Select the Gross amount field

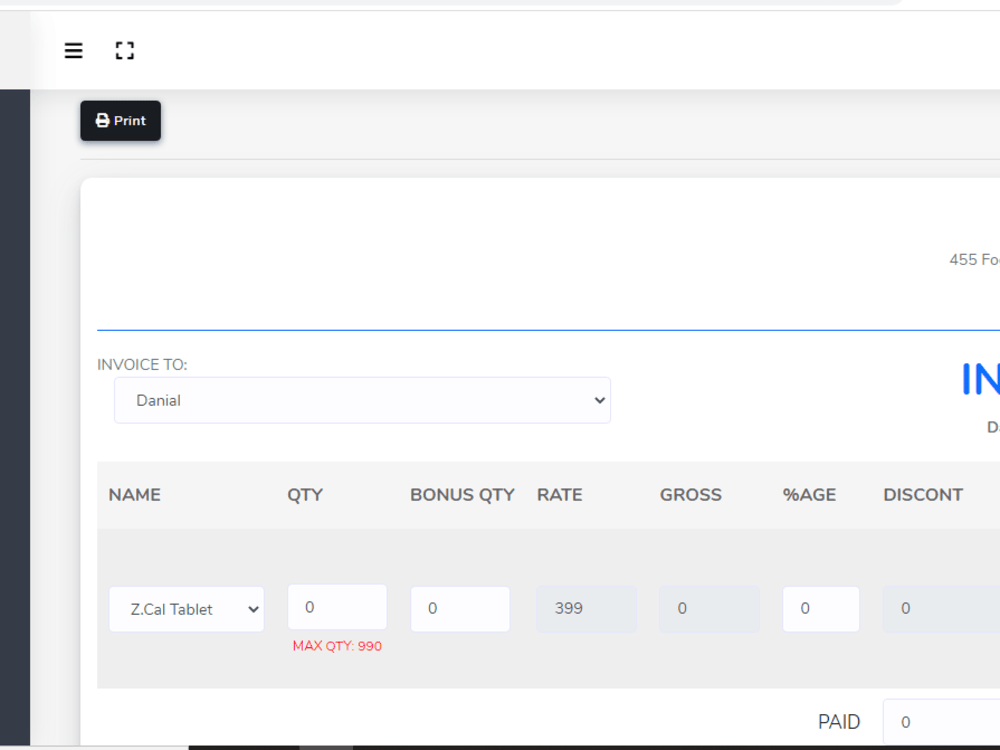tap(709, 609)
